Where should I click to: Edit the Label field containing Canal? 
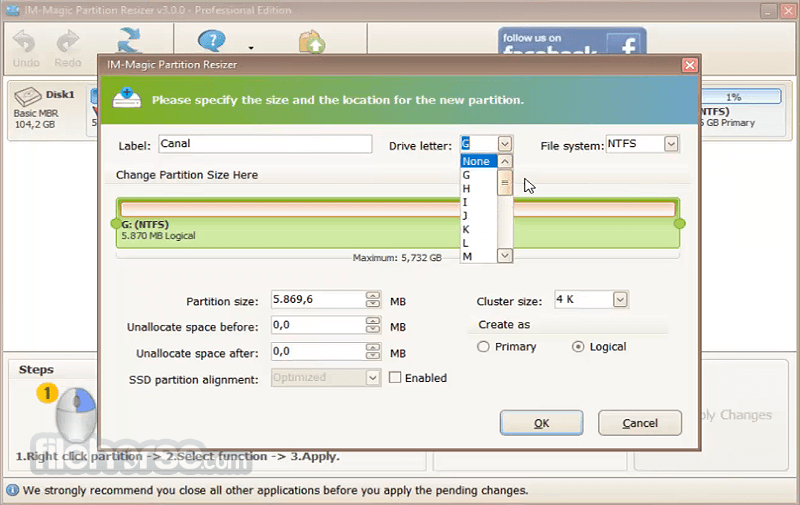[x=265, y=144]
